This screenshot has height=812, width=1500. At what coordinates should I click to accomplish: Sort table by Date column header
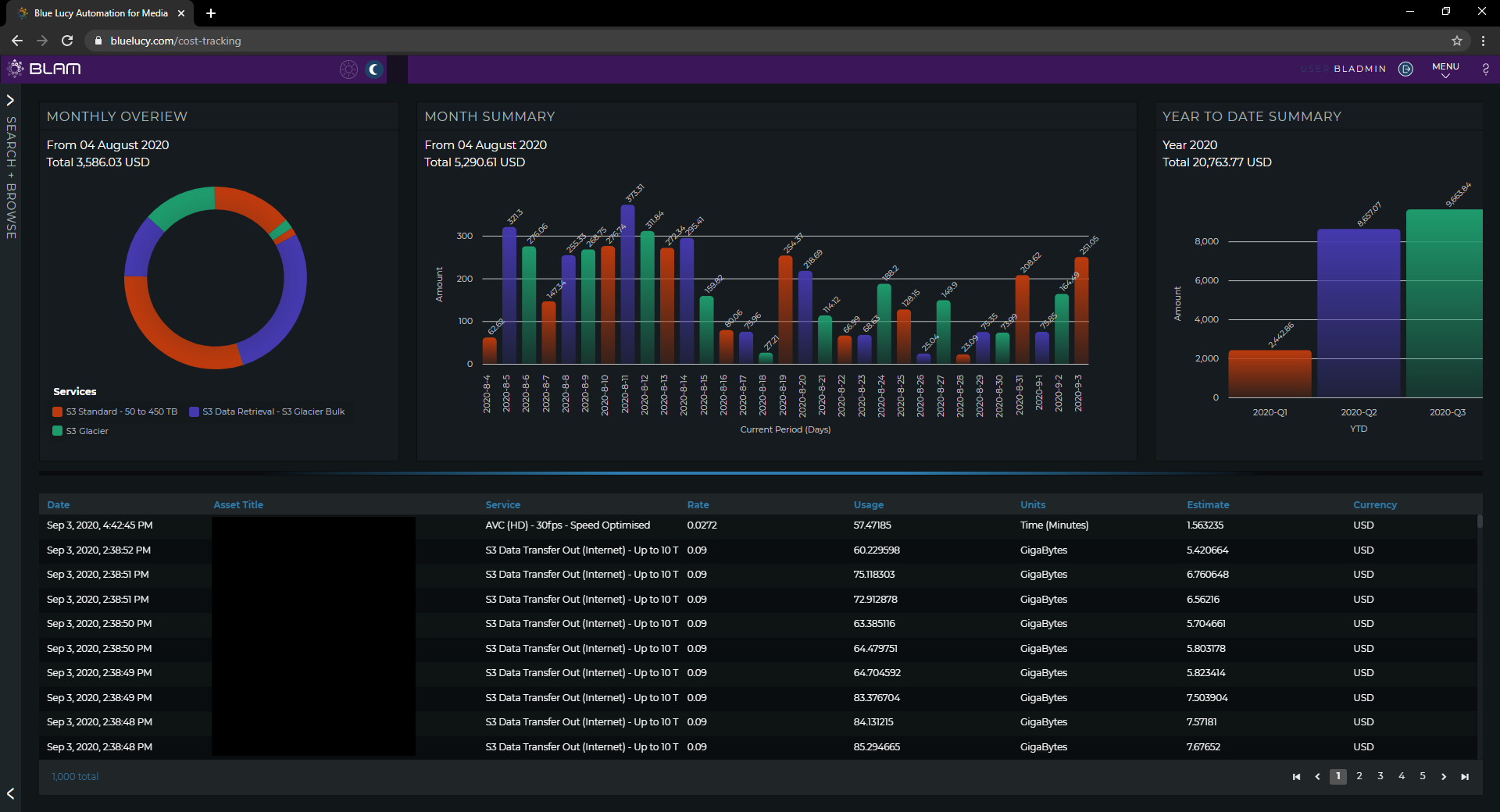coord(58,505)
